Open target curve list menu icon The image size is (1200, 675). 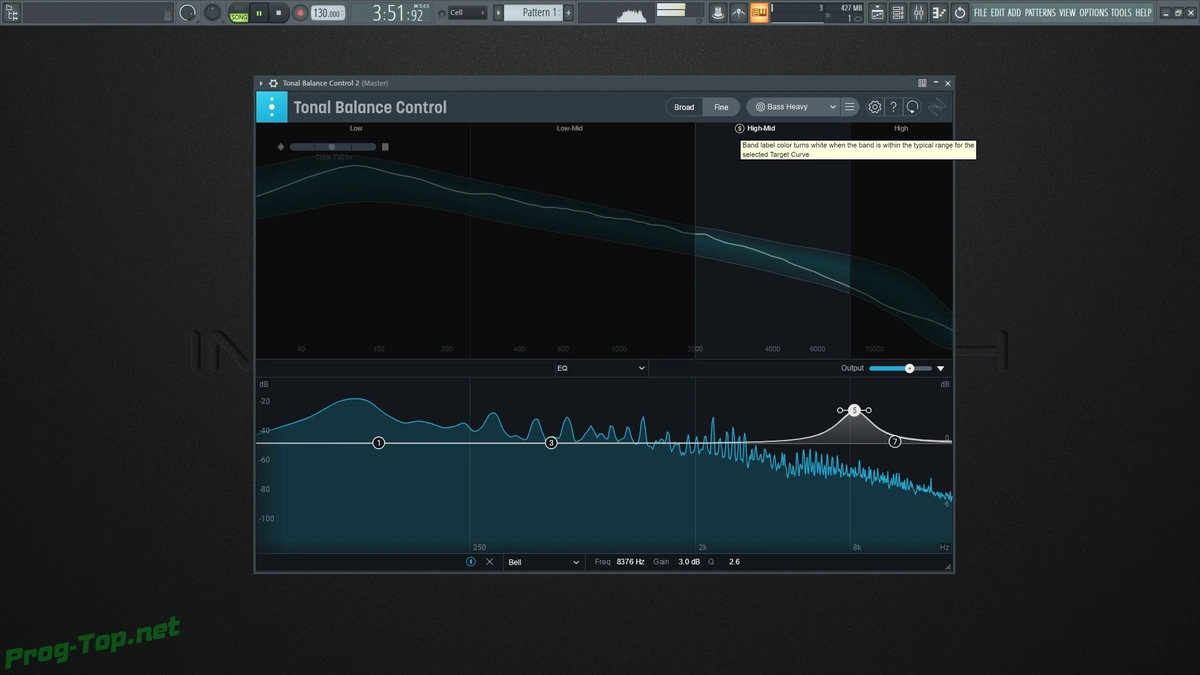(x=849, y=107)
